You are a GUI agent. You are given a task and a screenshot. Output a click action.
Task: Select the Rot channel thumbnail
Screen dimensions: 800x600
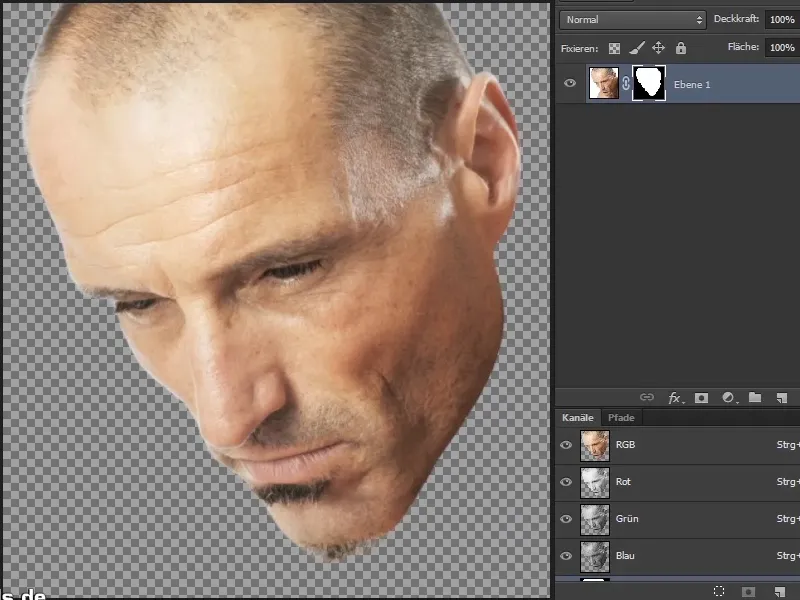[x=595, y=483]
